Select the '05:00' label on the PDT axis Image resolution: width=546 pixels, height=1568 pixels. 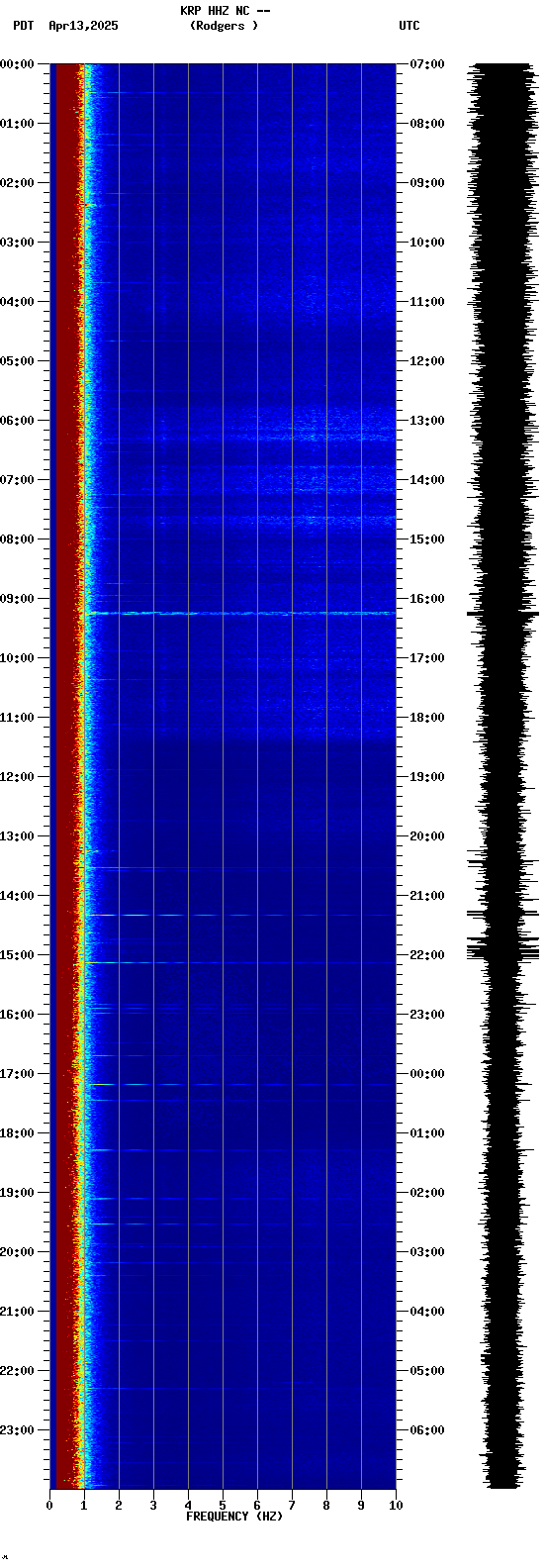click(x=17, y=361)
